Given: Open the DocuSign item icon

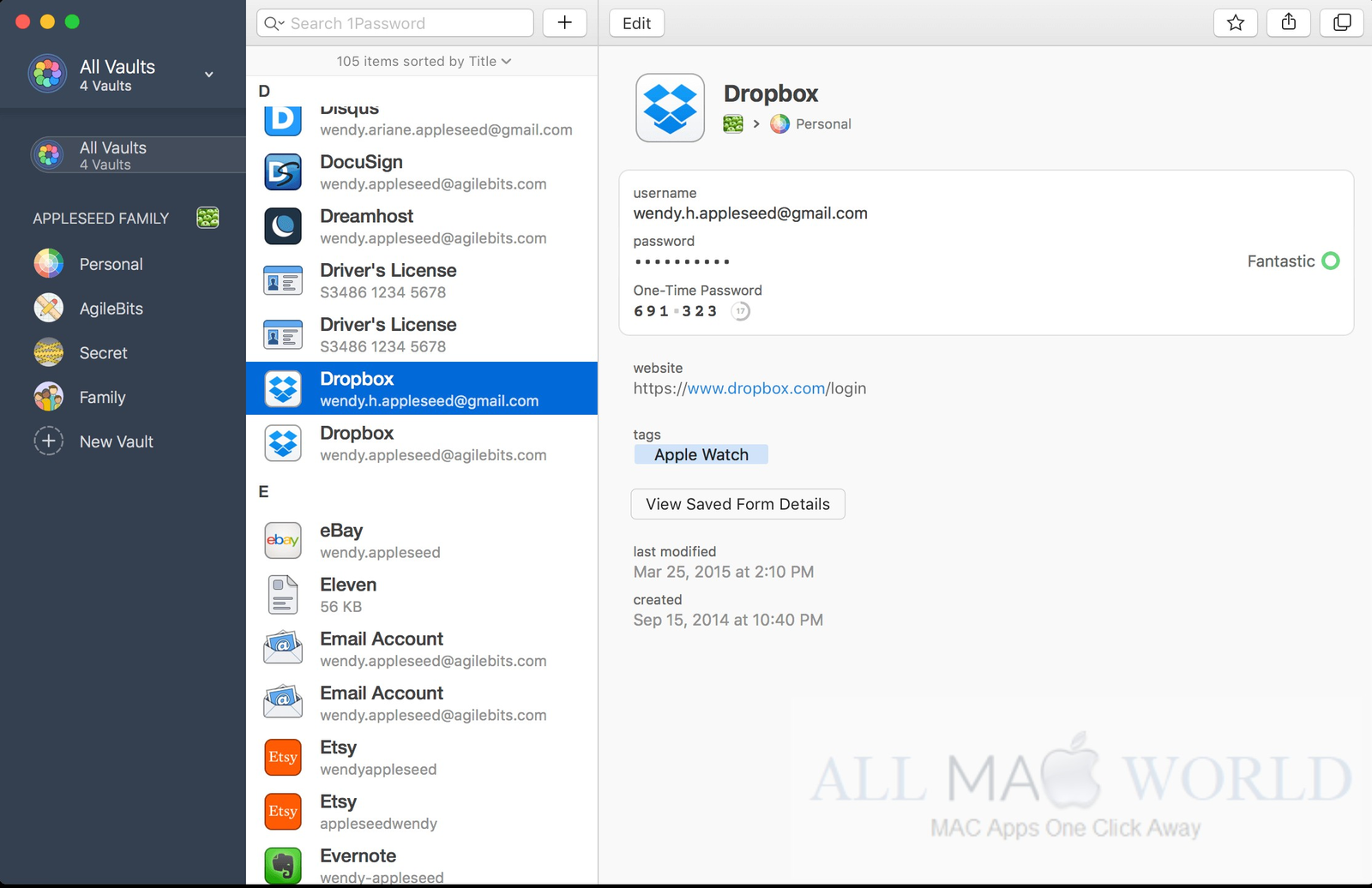Looking at the screenshot, I should 283,172.
